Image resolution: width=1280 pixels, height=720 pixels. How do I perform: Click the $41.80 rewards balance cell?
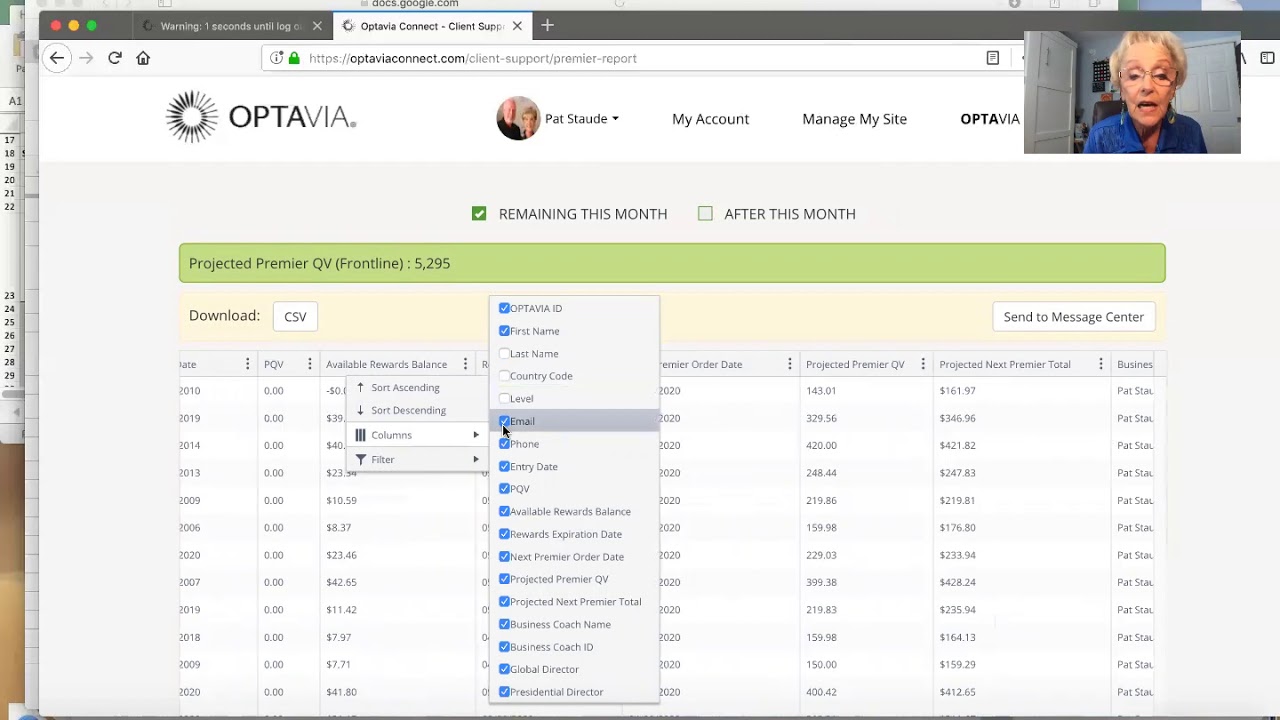coord(341,692)
